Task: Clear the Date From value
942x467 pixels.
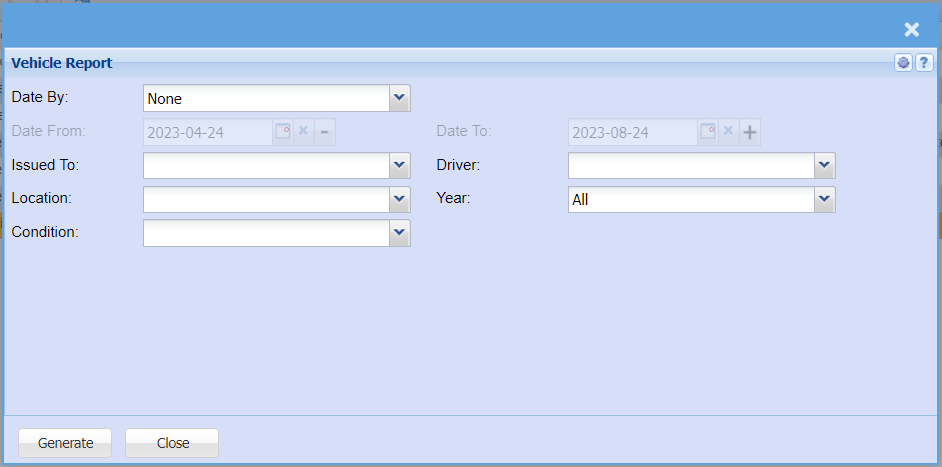Action: click(303, 132)
